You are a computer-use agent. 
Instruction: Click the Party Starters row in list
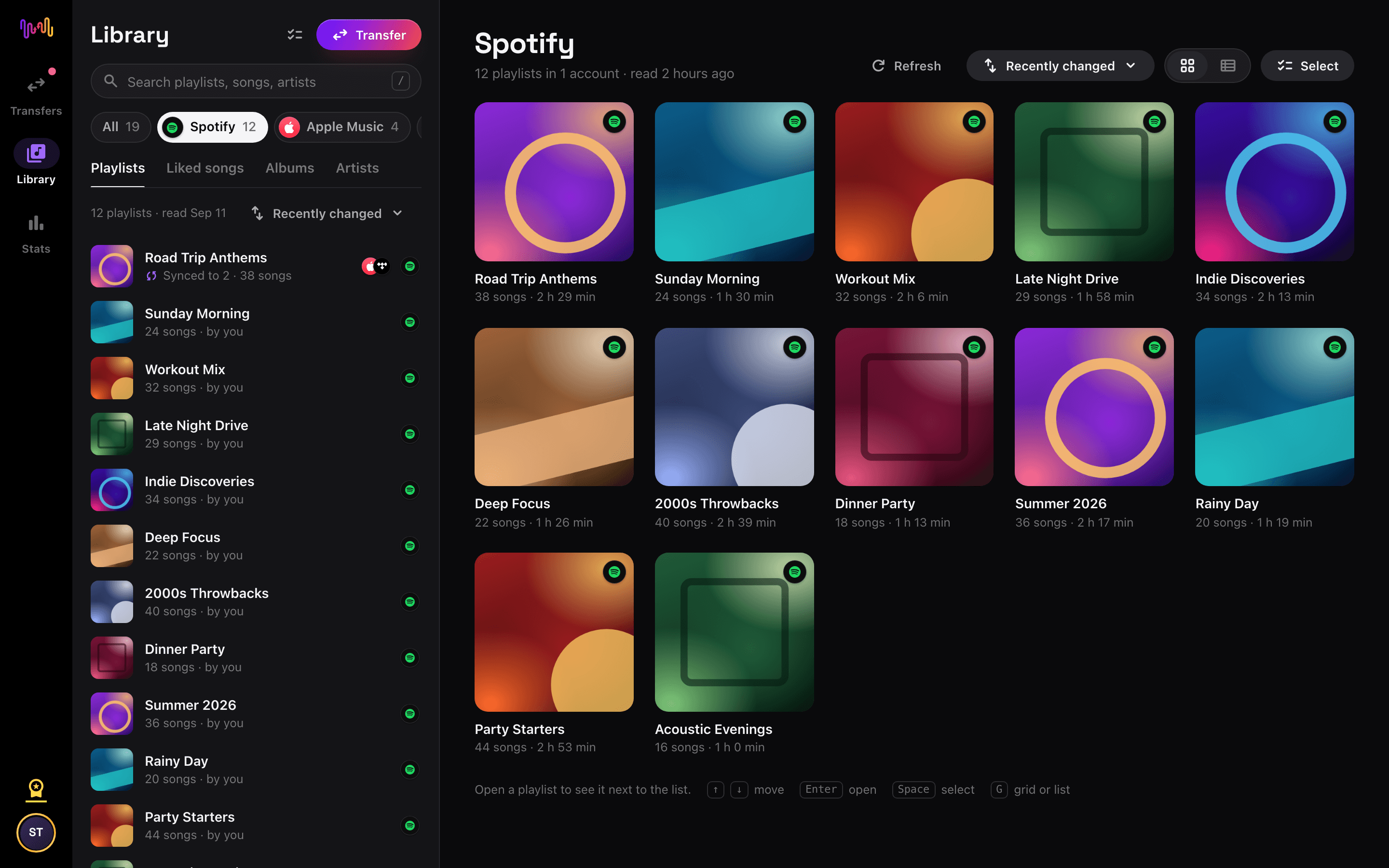point(256,826)
